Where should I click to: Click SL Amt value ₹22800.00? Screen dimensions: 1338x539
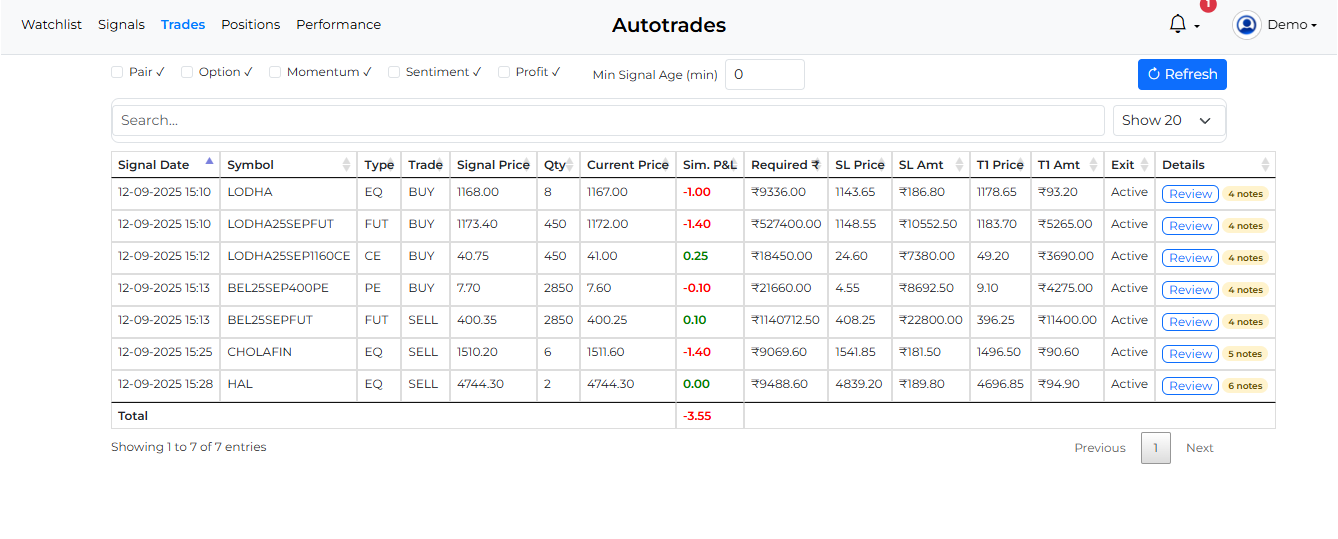(x=930, y=320)
